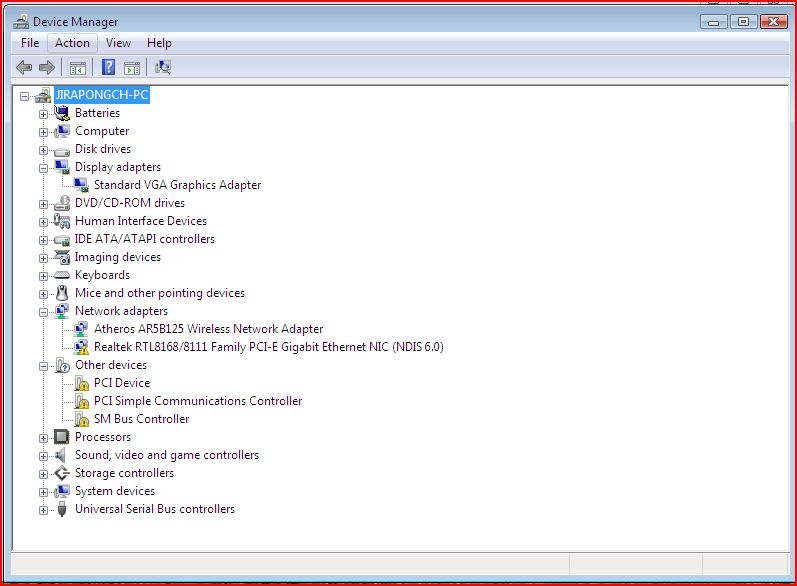Click the Processors chip icon

(62, 437)
